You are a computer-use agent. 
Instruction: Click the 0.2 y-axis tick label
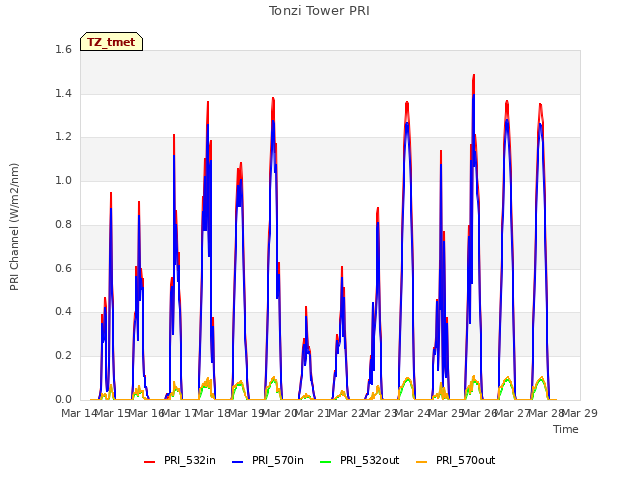point(63,356)
